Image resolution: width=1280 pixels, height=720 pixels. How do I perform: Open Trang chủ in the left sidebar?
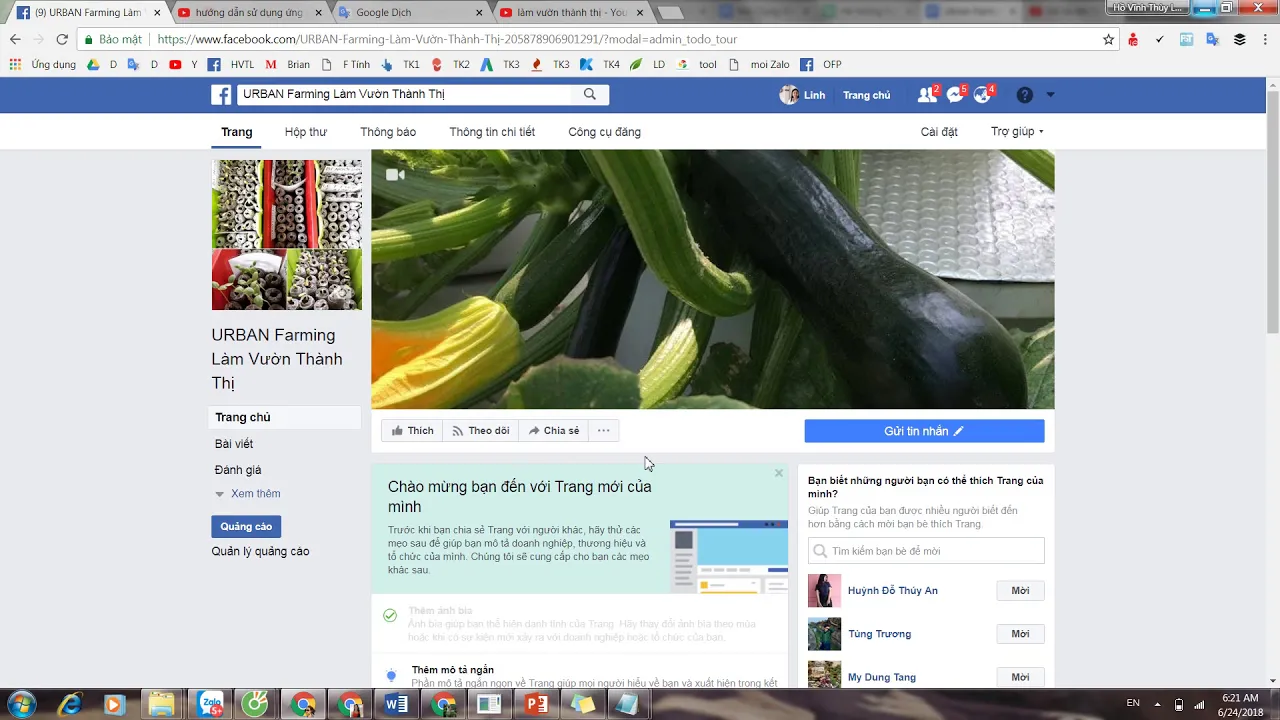tap(285, 417)
